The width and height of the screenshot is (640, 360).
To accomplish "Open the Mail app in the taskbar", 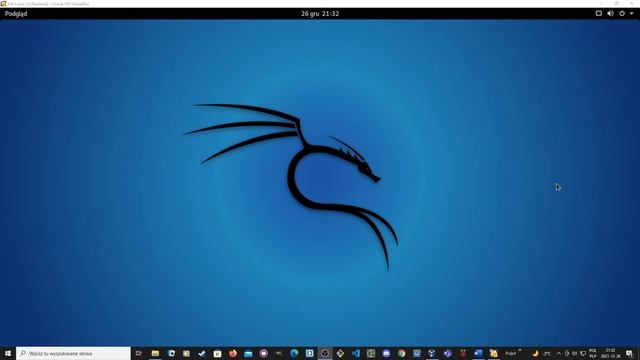I will point(248,353).
